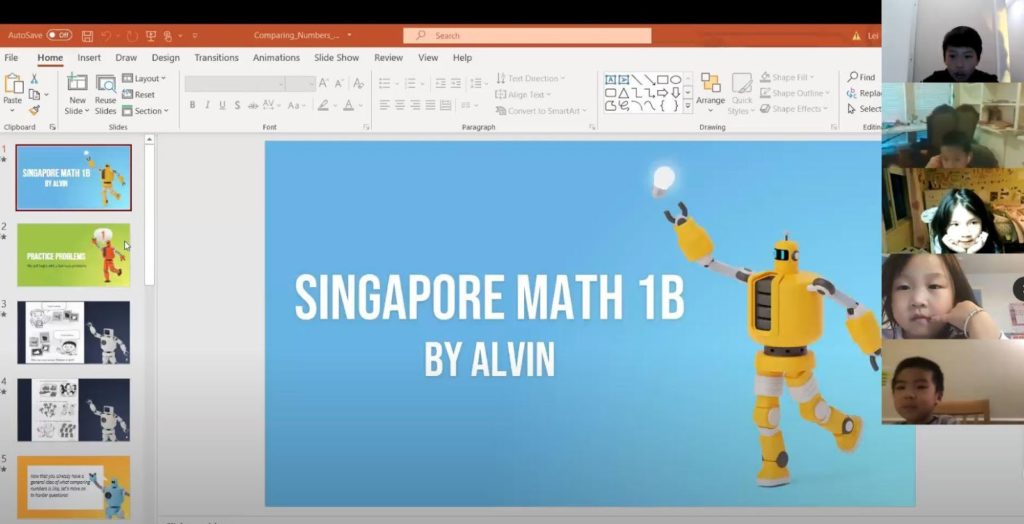
Task: Click the Search box in title bar
Action: tap(527, 35)
